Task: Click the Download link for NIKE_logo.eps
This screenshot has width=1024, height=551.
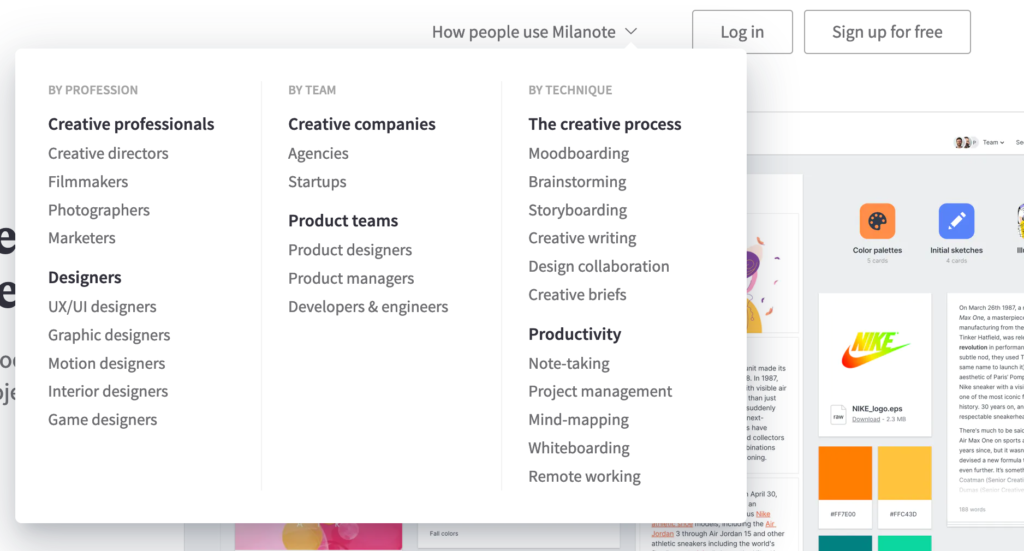Action: [865, 419]
